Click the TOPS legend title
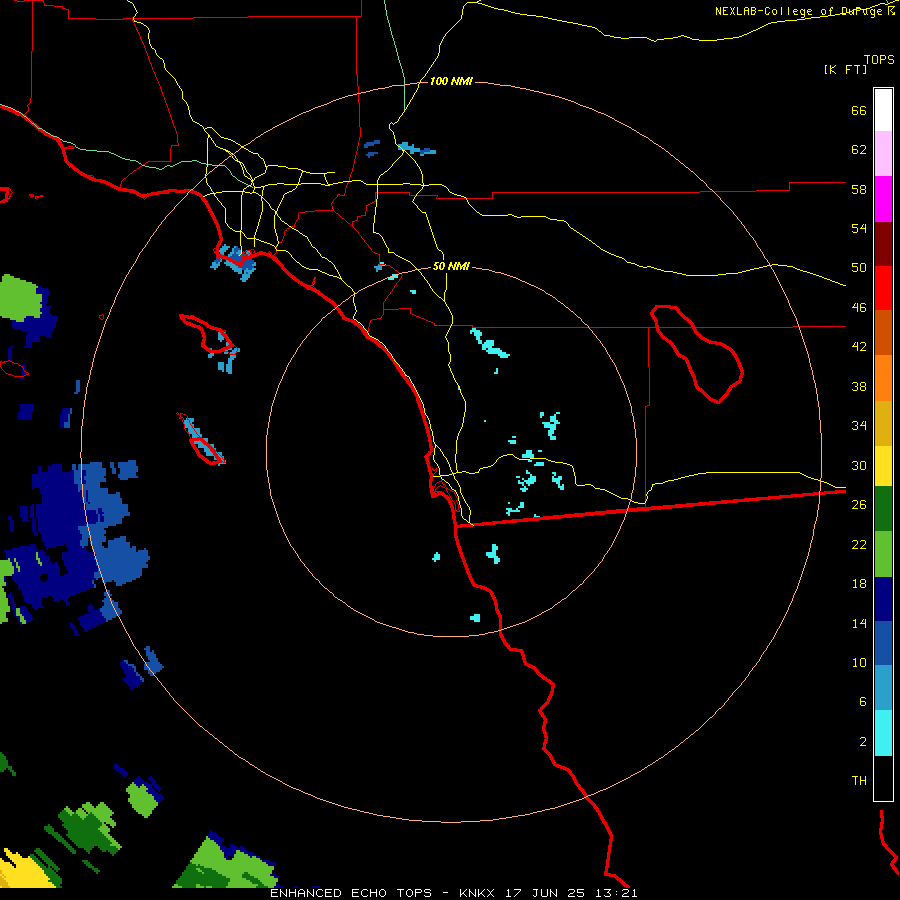Viewport: 900px width, 900px height. click(879, 59)
